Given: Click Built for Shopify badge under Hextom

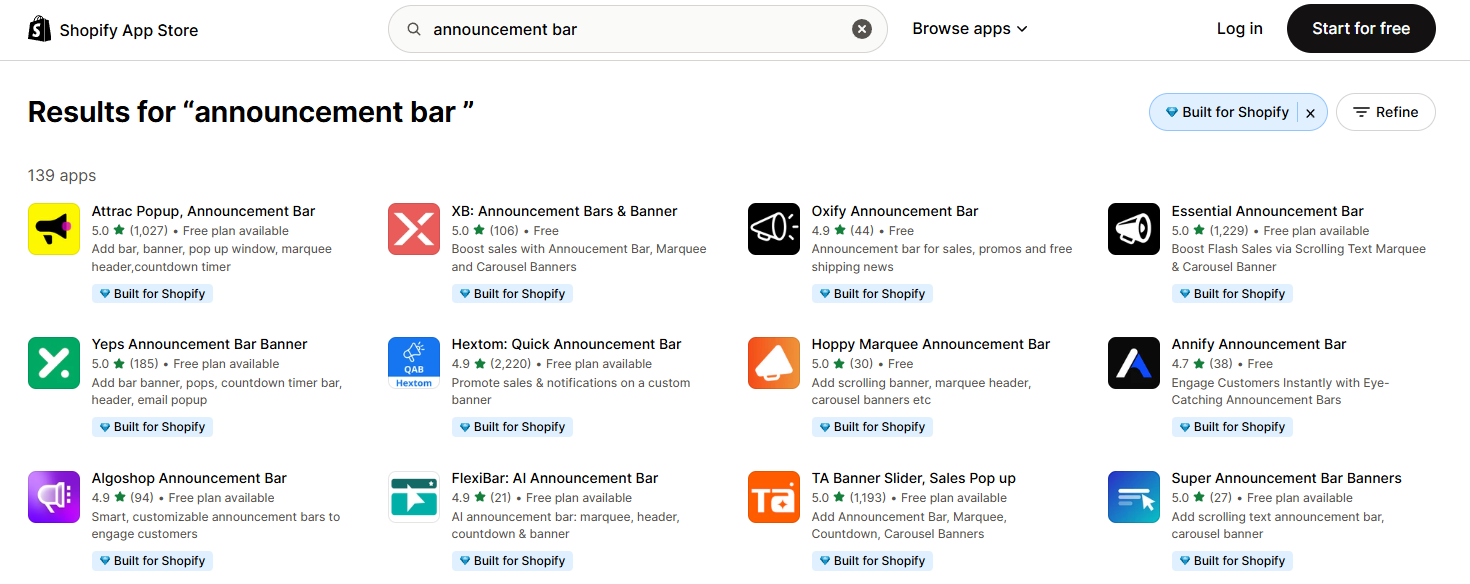Looking at the screenshot, I should click(512, 427).
